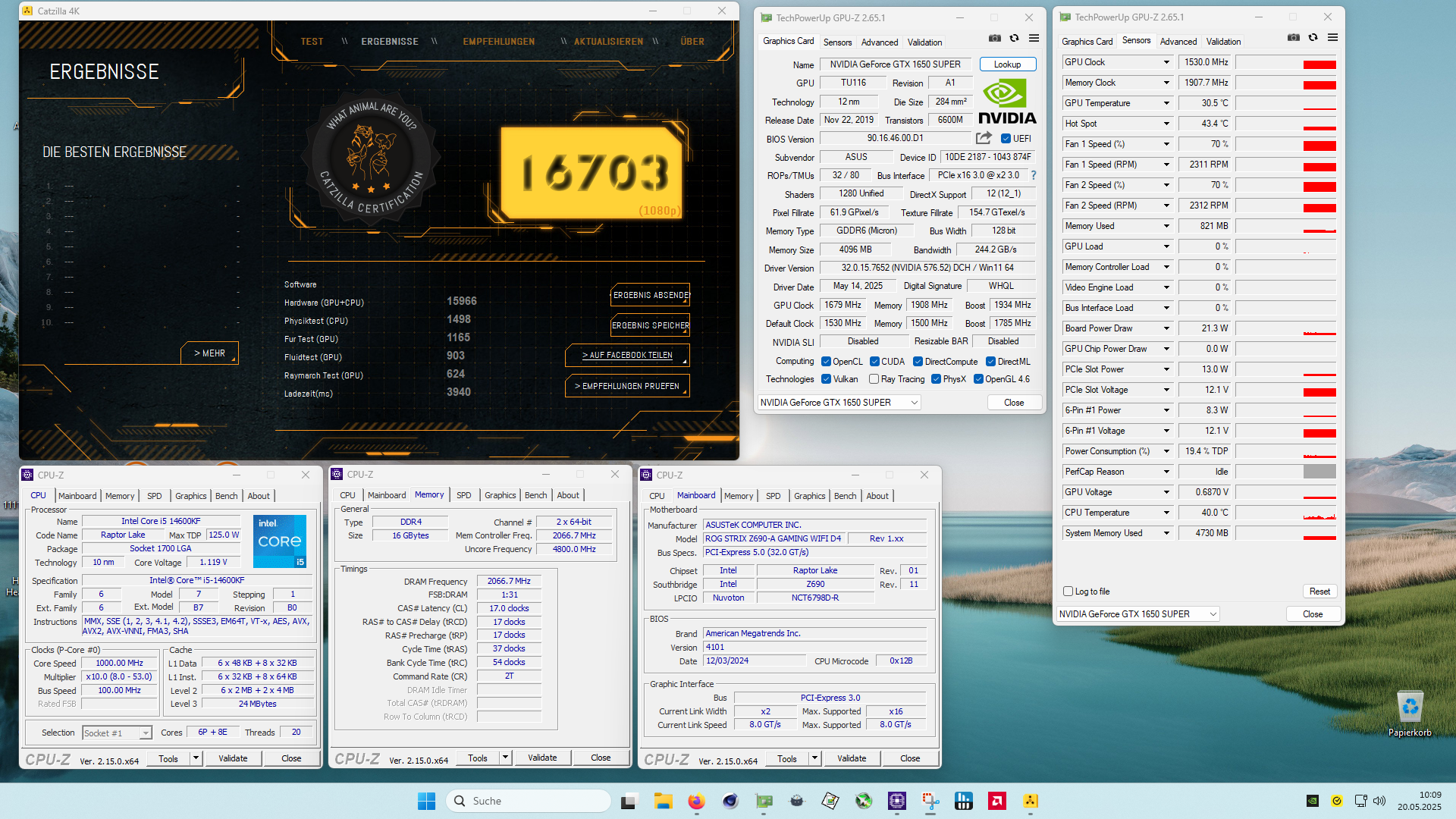
Task: Click the refresh icon in GPU-Z Sensors window
Action: click(x=1313, y=37)
